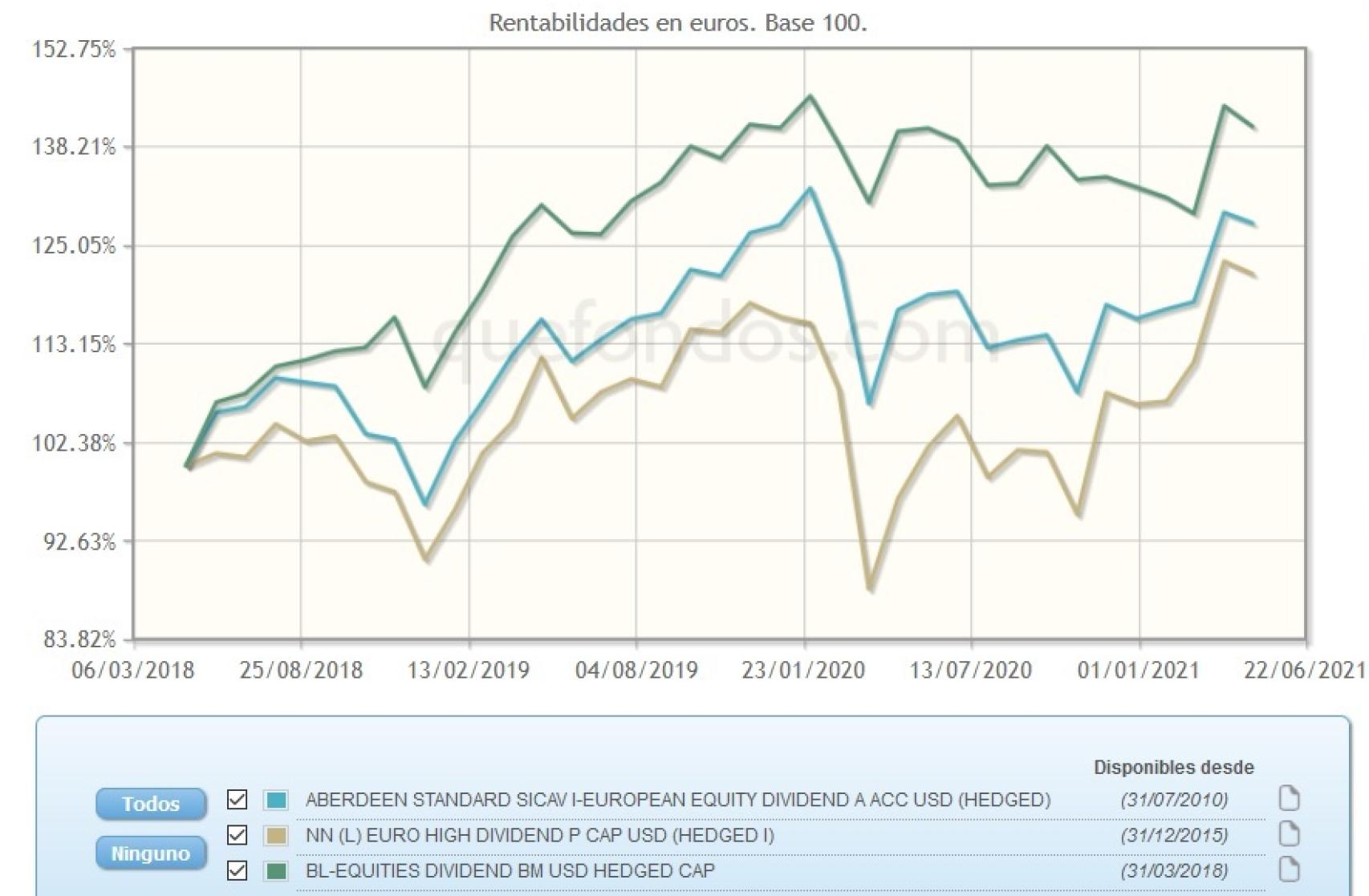Click the date (31/07/2010) for Aberdeen
The height and width of the screenshot is (896, 1369).
coord(1174,800)
